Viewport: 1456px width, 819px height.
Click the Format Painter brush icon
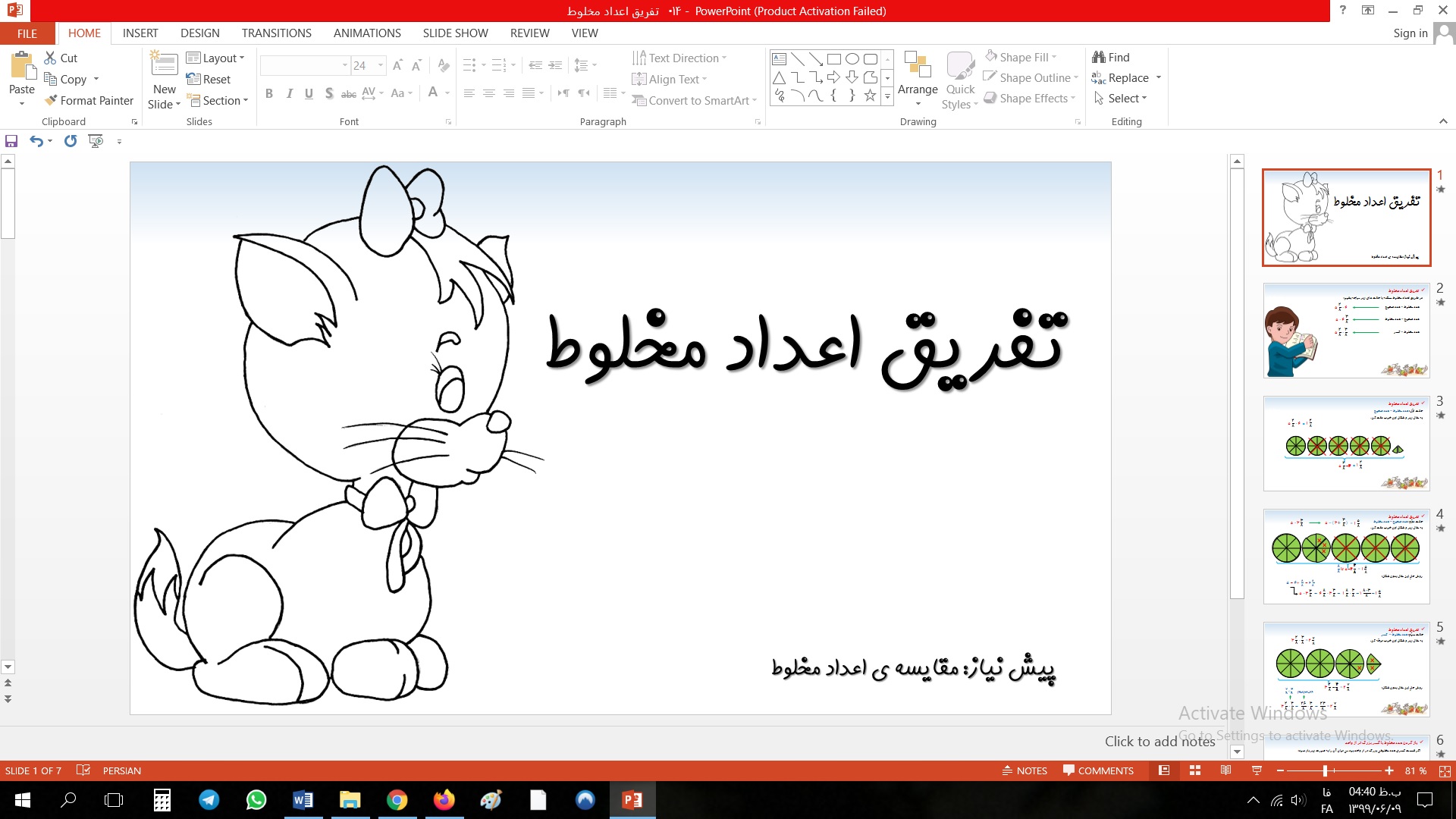(x=51, y=100)
